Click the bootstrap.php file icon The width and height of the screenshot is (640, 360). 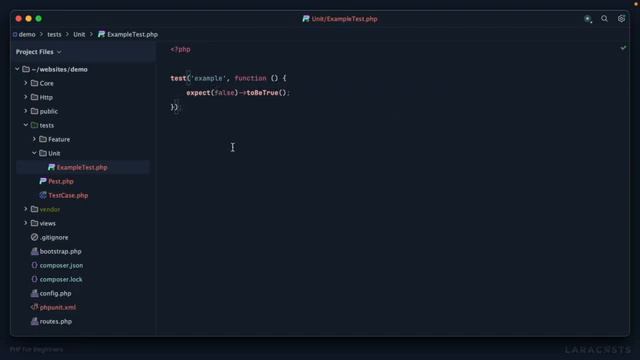pyautogui.click(x=34, y=251)
